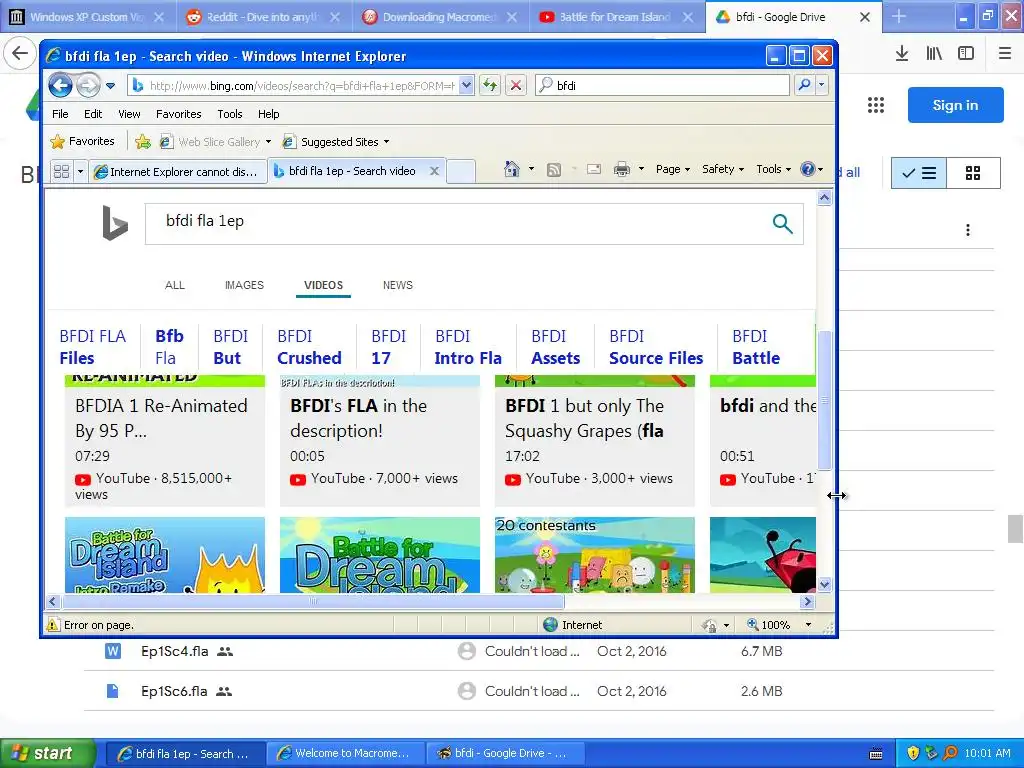Click the Favorites button with star

[82, 141]
